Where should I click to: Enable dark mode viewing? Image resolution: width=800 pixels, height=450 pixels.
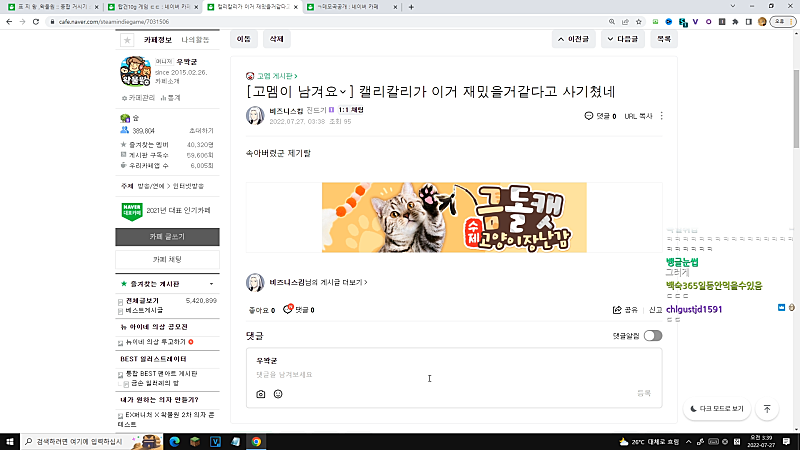[717, 409]
